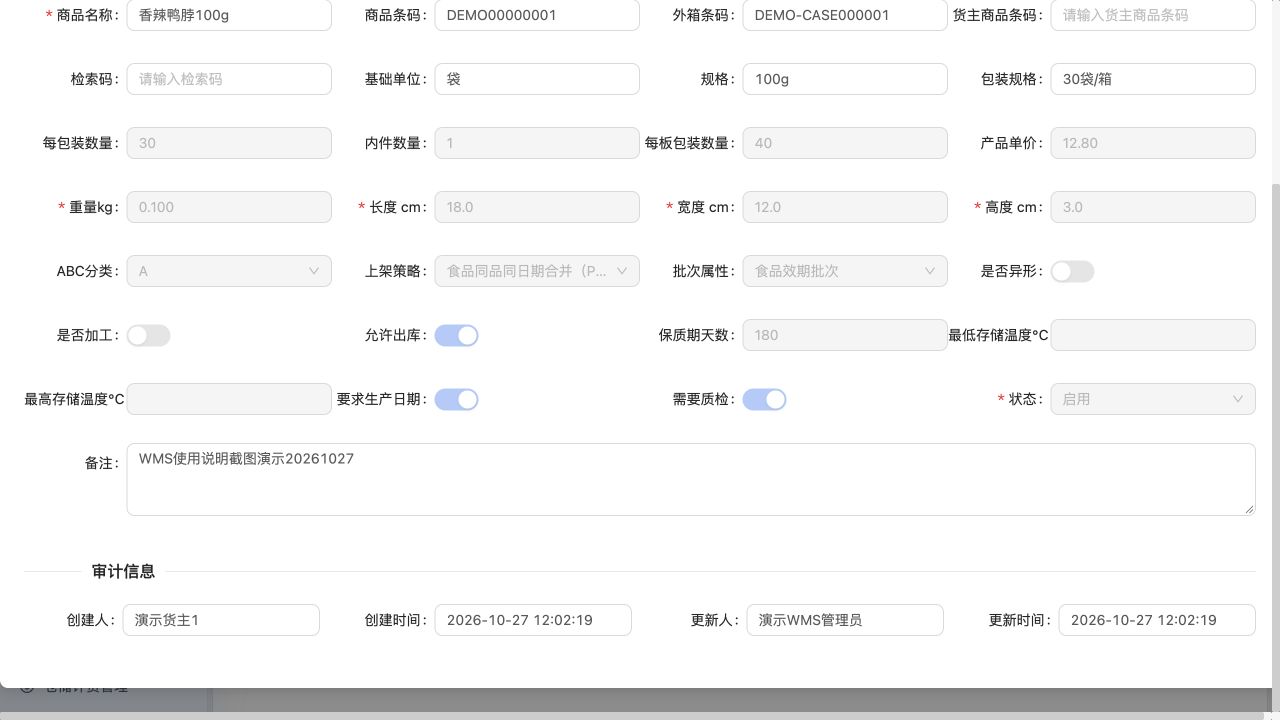The image size is (1280, 720).
Task: Click the 创建时间 field
Action: click(x=533, y=620)
